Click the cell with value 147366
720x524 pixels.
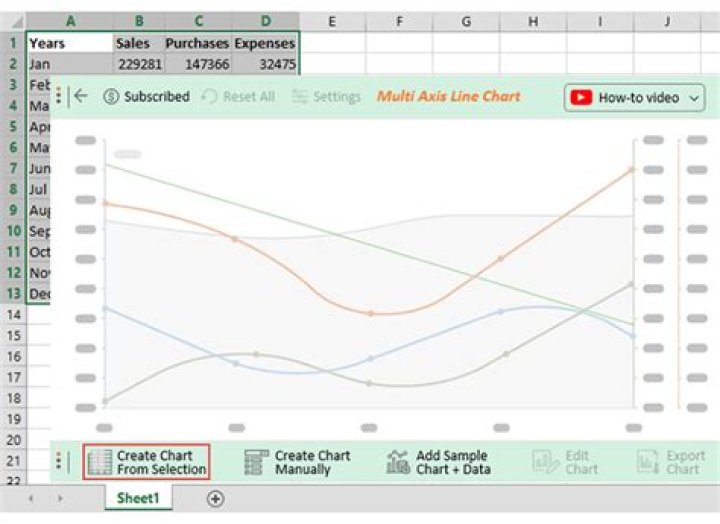(x=198, y=64)
